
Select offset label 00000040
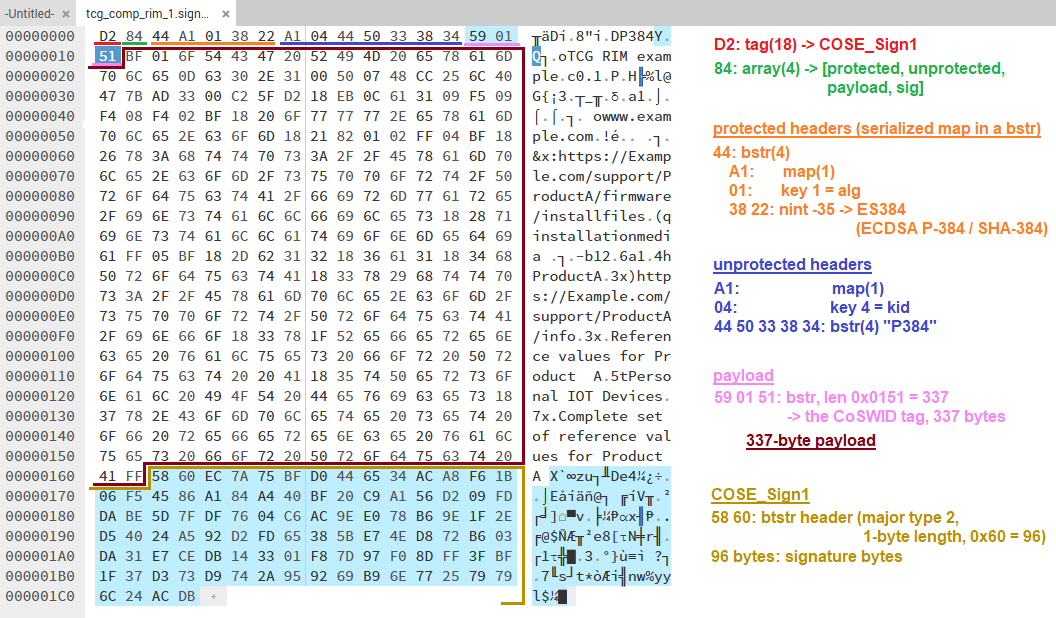(40, 116)
